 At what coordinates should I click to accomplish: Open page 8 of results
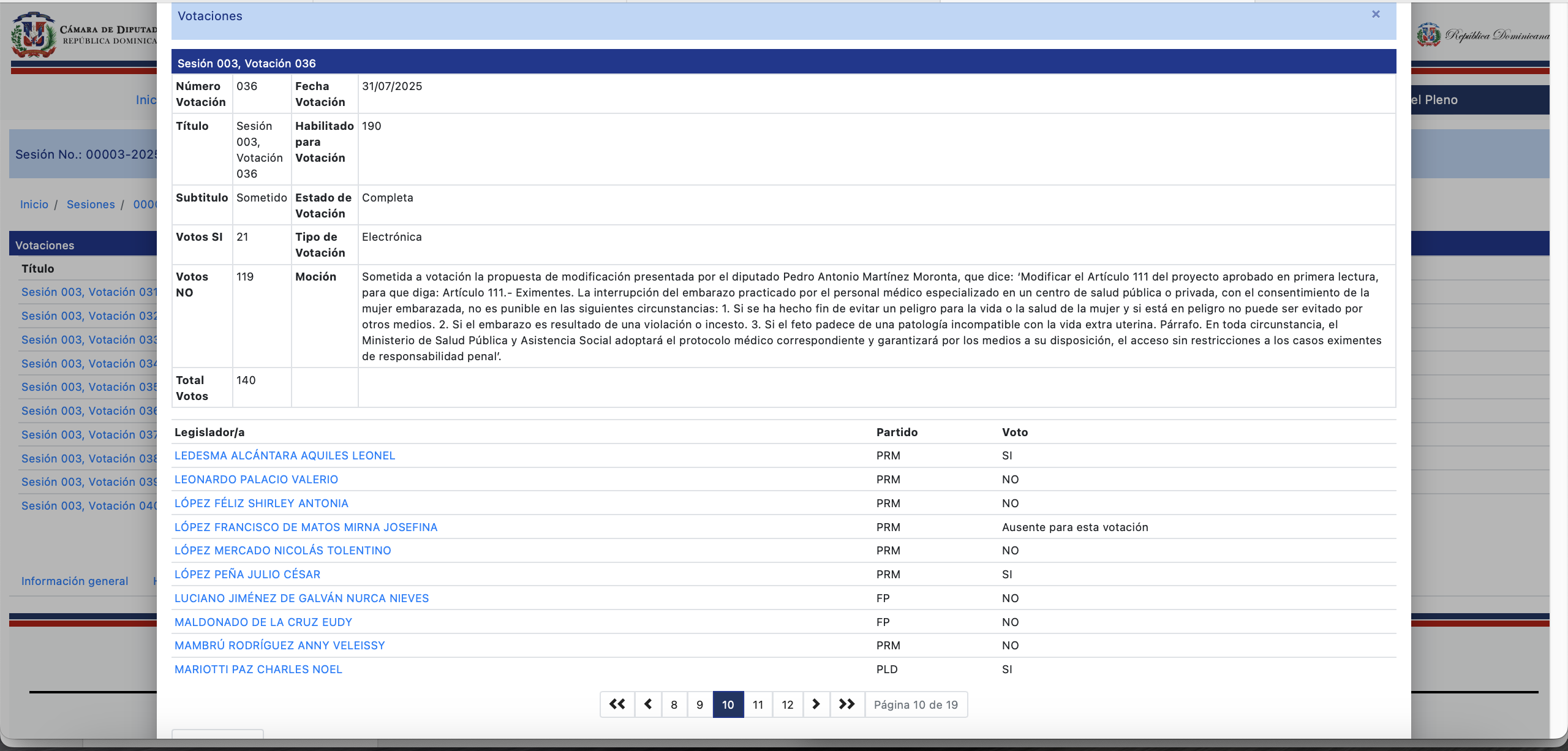674,704
